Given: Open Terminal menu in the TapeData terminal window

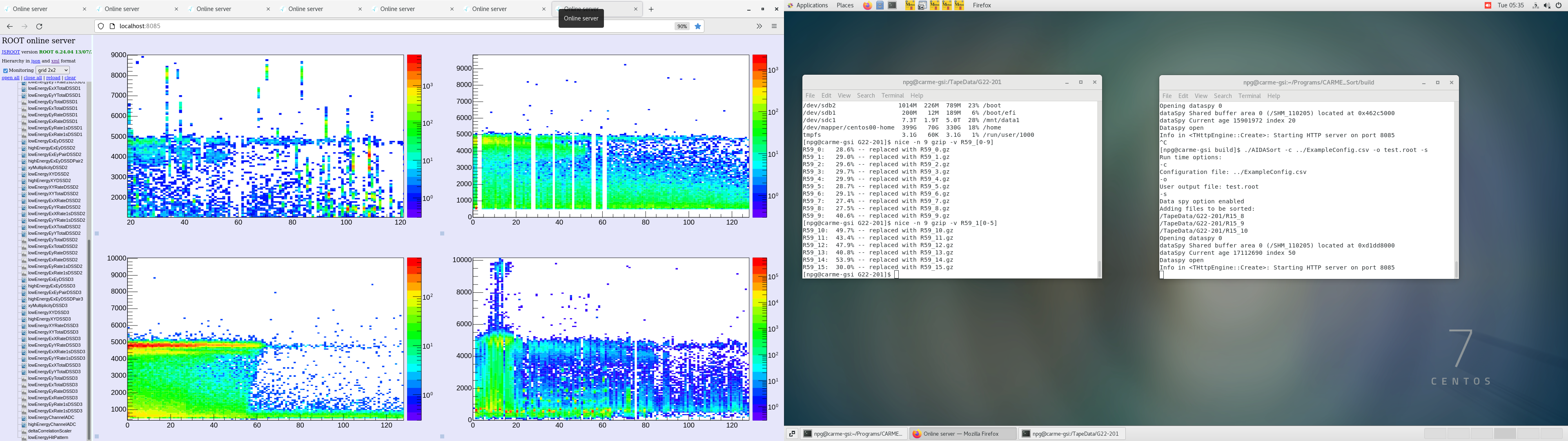Looking at the screenshot, I should click(x=892, y=96).
